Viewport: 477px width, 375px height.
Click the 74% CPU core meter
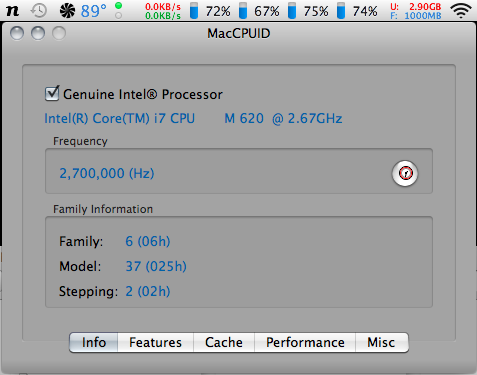(357, 11)
